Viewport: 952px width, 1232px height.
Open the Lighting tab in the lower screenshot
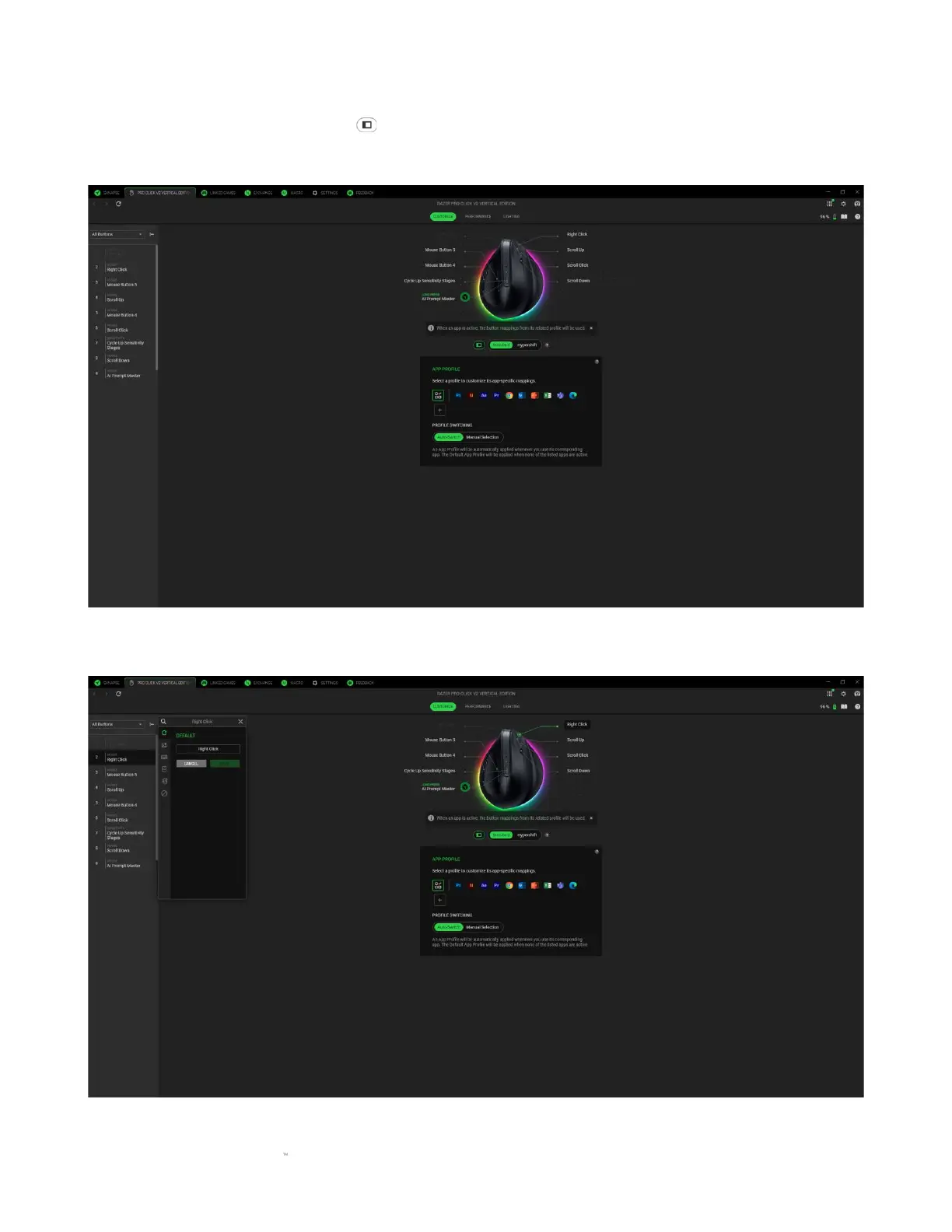pyautogui.click(x=511, y=706)
